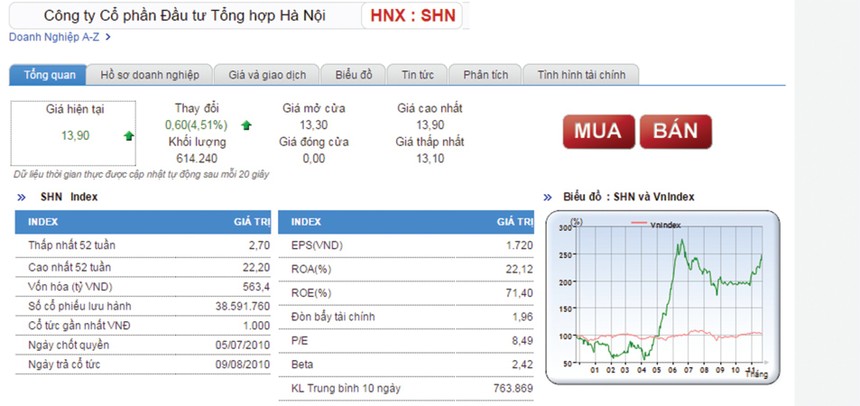Switch to the Phân tích tab
Image resolution: width=860 pixels, height=406 pixels.
(485, 75)
